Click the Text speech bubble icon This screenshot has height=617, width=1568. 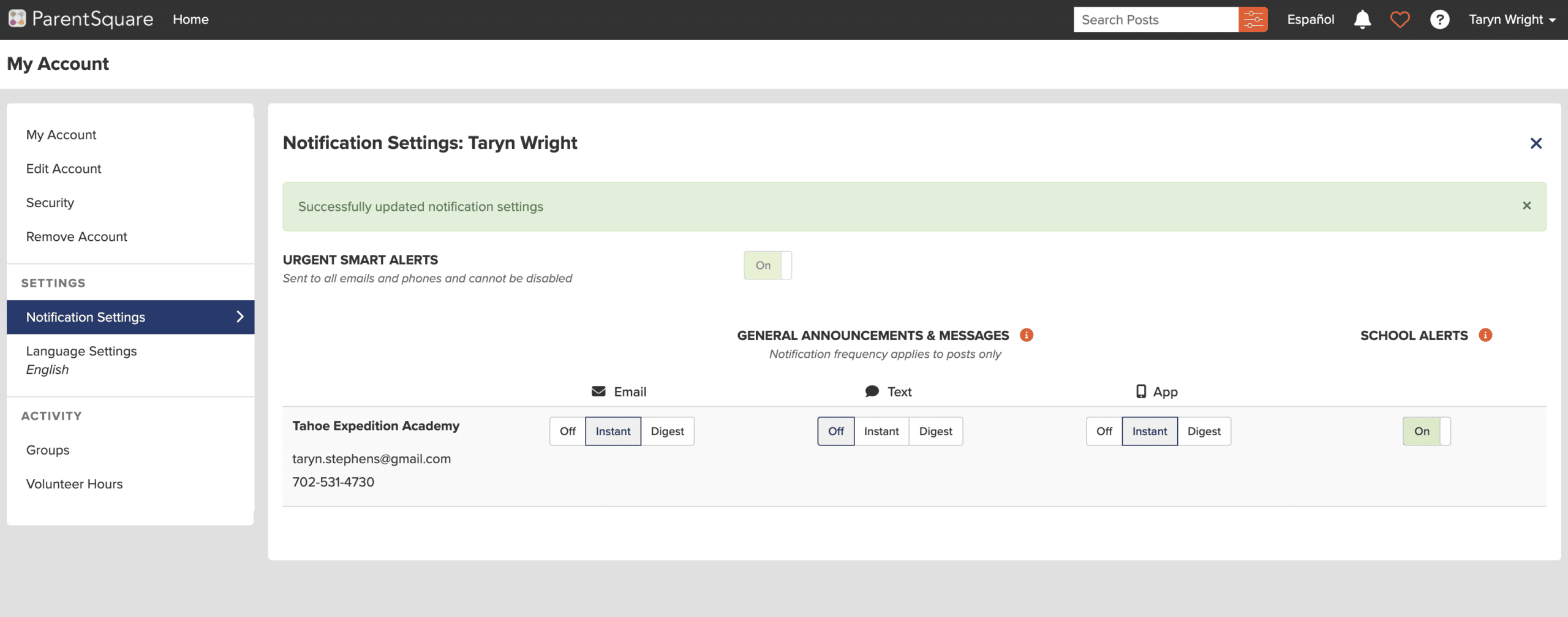point(872,392)
